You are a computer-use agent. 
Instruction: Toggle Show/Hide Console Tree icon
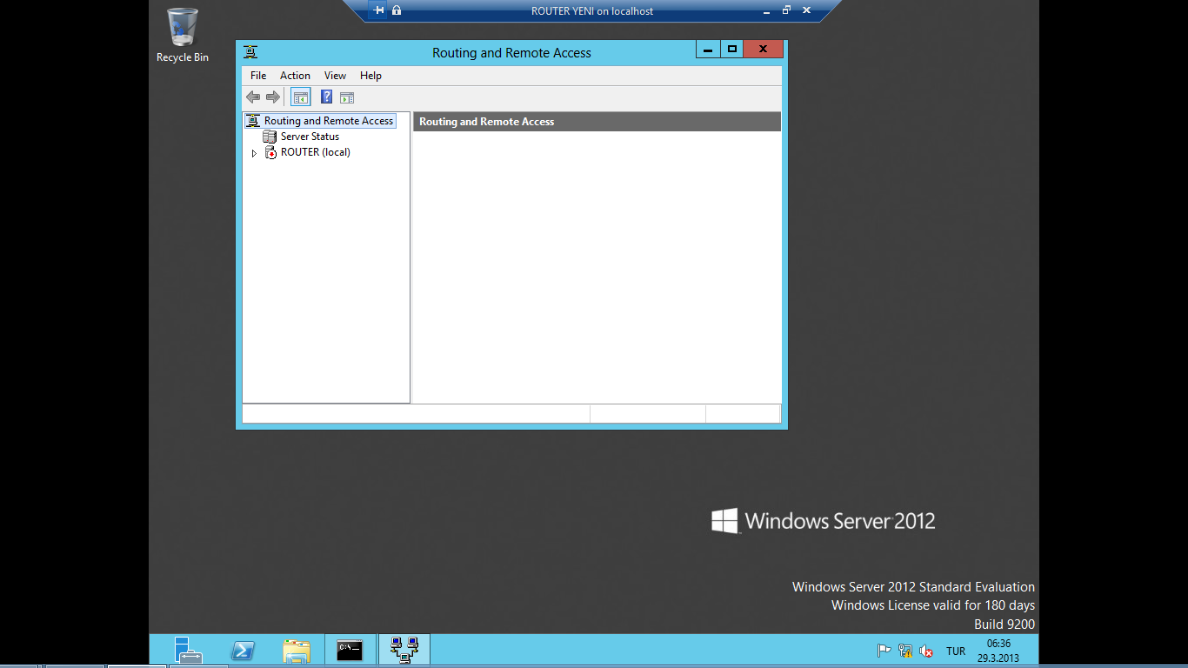301,97
